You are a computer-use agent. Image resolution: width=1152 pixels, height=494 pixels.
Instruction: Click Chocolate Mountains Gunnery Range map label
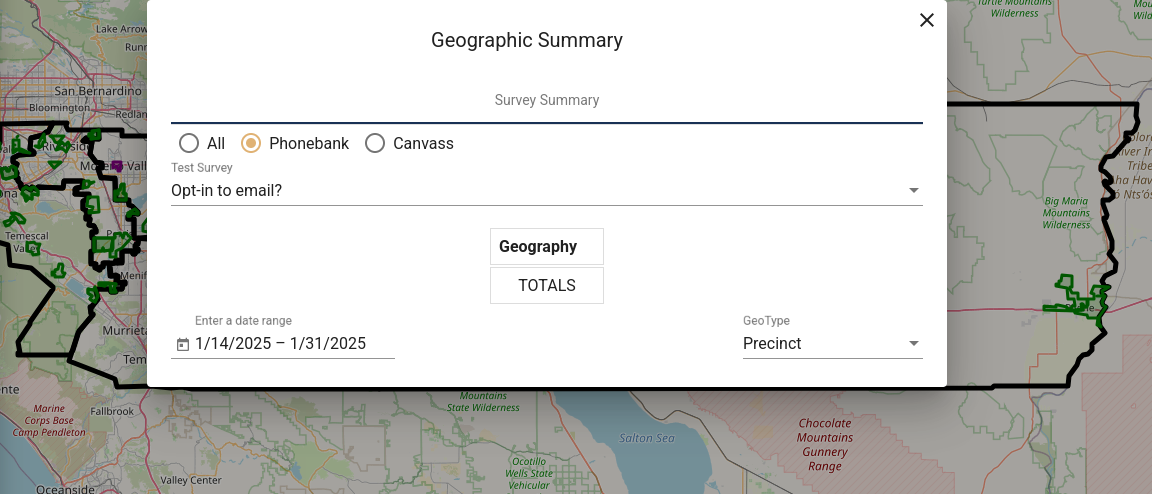[x=824, y=445]
